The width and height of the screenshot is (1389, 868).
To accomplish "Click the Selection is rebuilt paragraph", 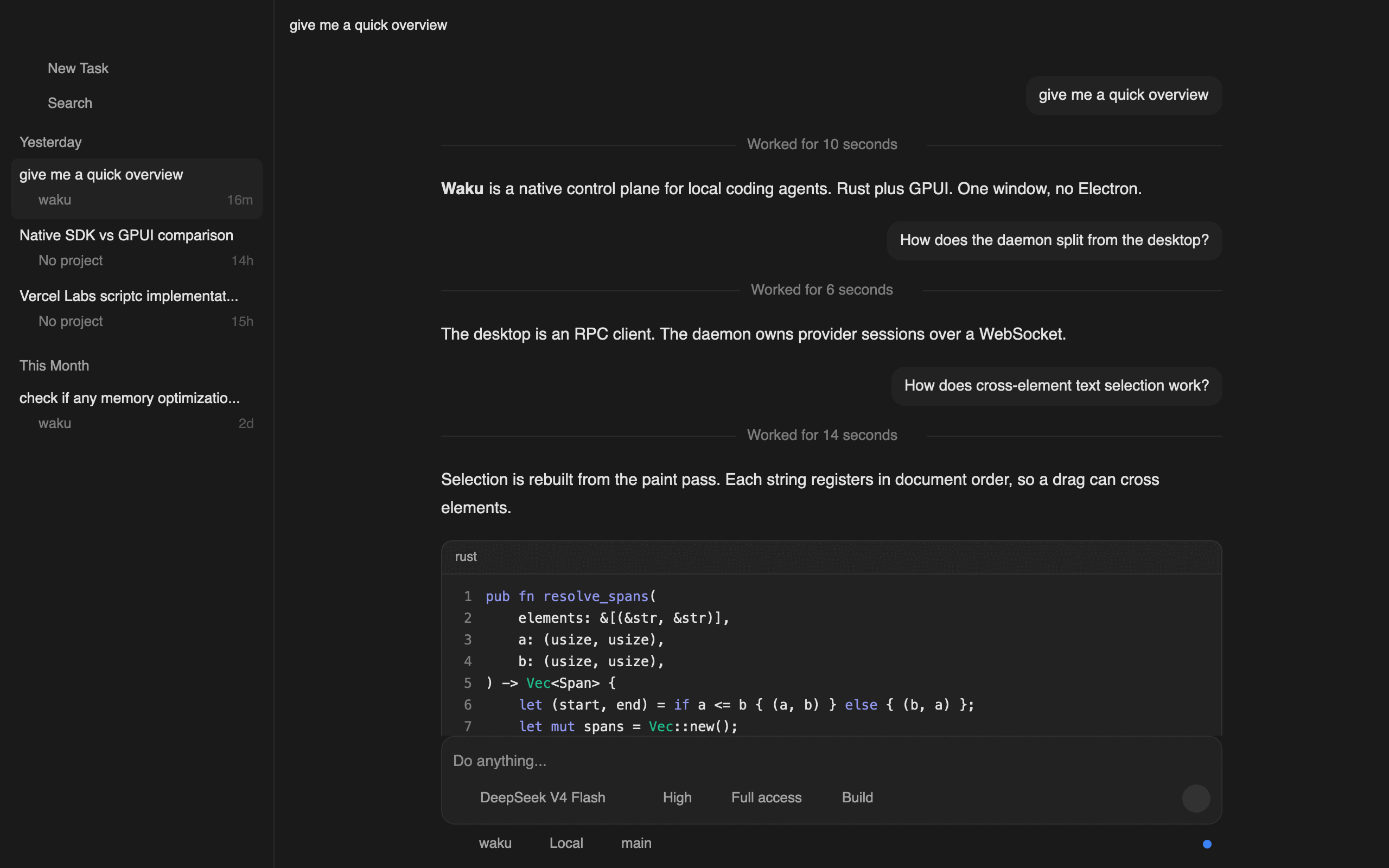I will point(800,494).
